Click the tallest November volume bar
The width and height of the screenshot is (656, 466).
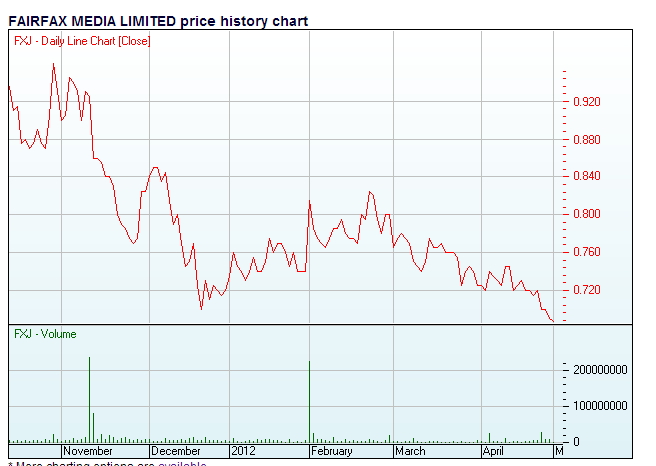pyautogui.click(x=89, y=400)
